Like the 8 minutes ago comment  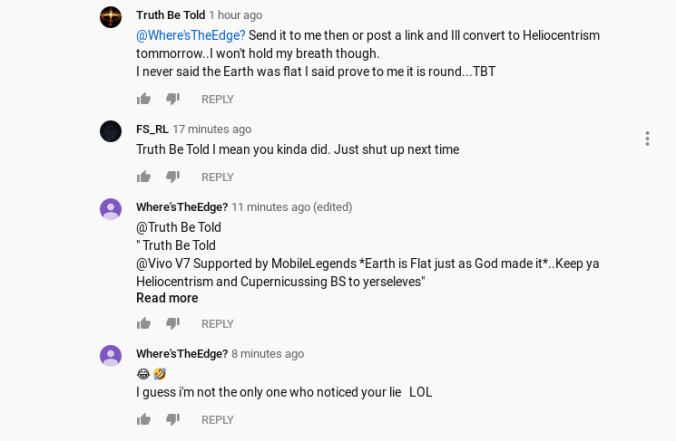(144, 420)
